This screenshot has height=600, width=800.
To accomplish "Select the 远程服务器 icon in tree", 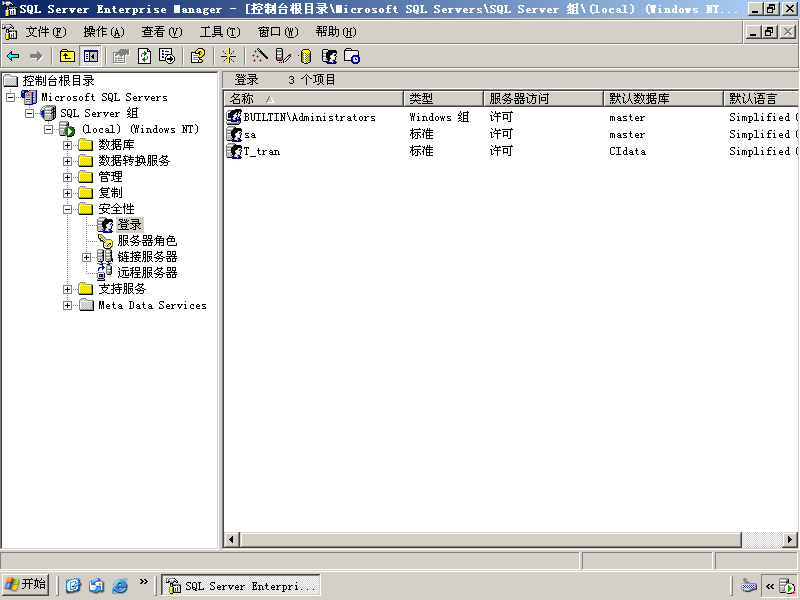I will (105, 273).
